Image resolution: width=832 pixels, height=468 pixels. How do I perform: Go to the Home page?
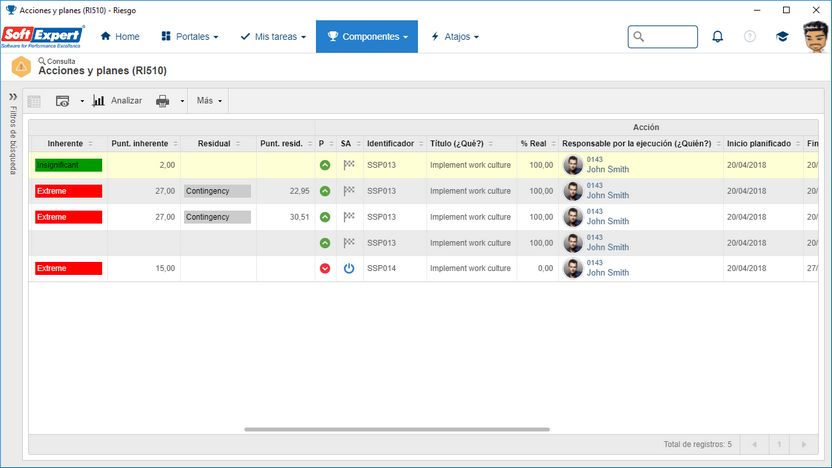pos(120,37)
